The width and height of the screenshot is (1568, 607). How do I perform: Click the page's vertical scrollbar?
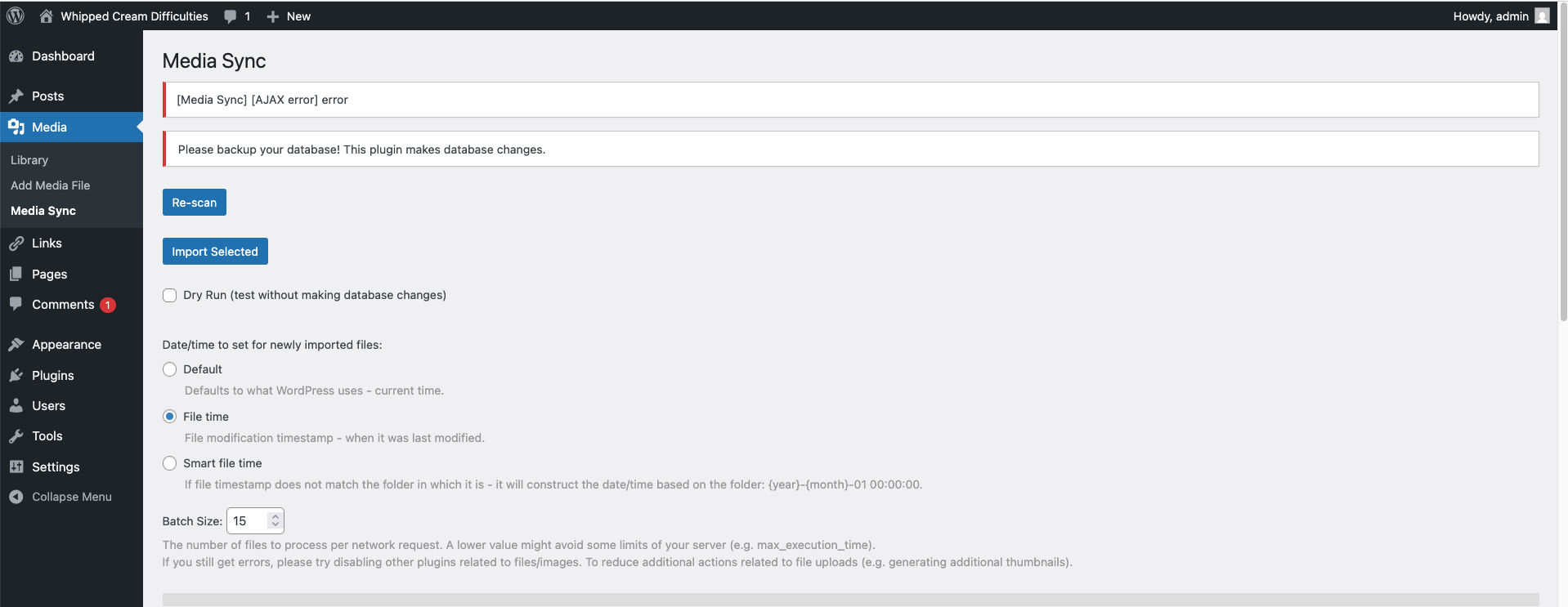(1563, 163)
